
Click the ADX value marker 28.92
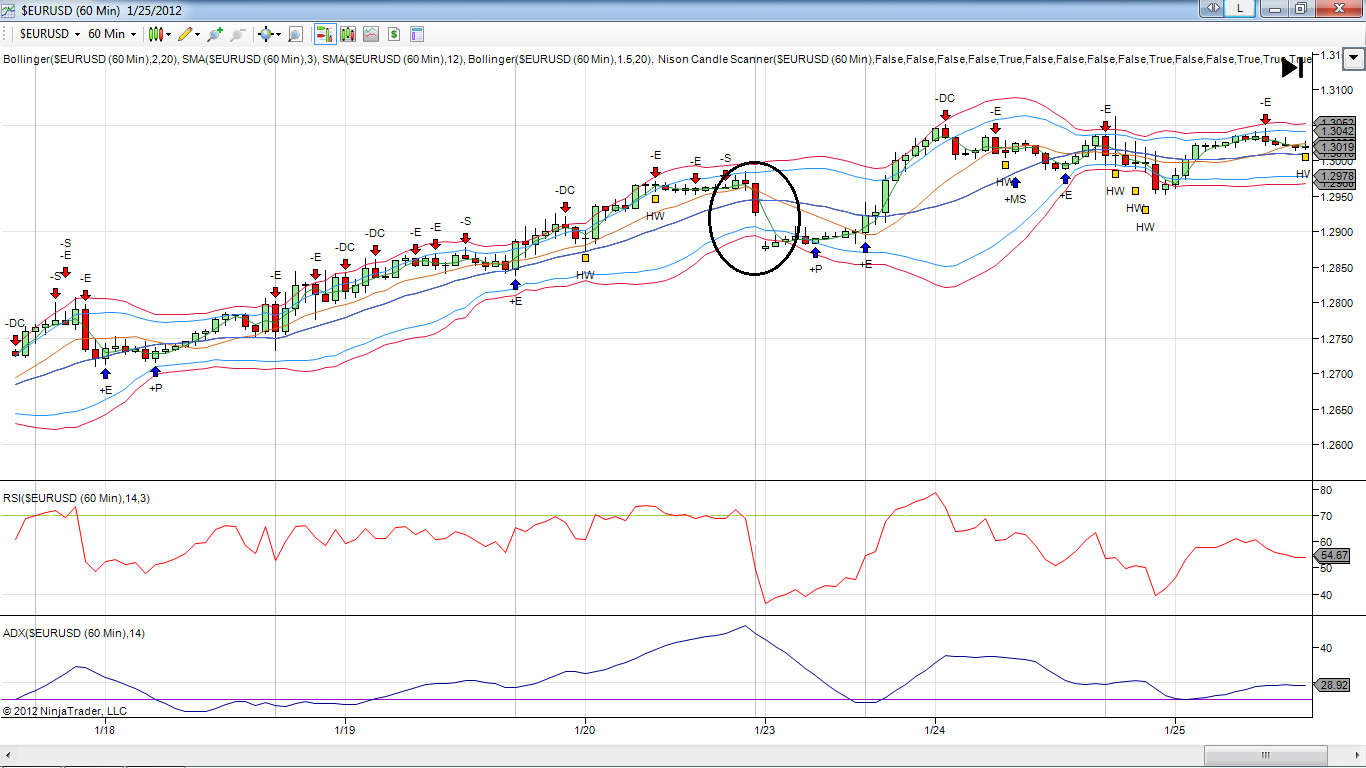pyautogui.click(x=1335, y=685)
